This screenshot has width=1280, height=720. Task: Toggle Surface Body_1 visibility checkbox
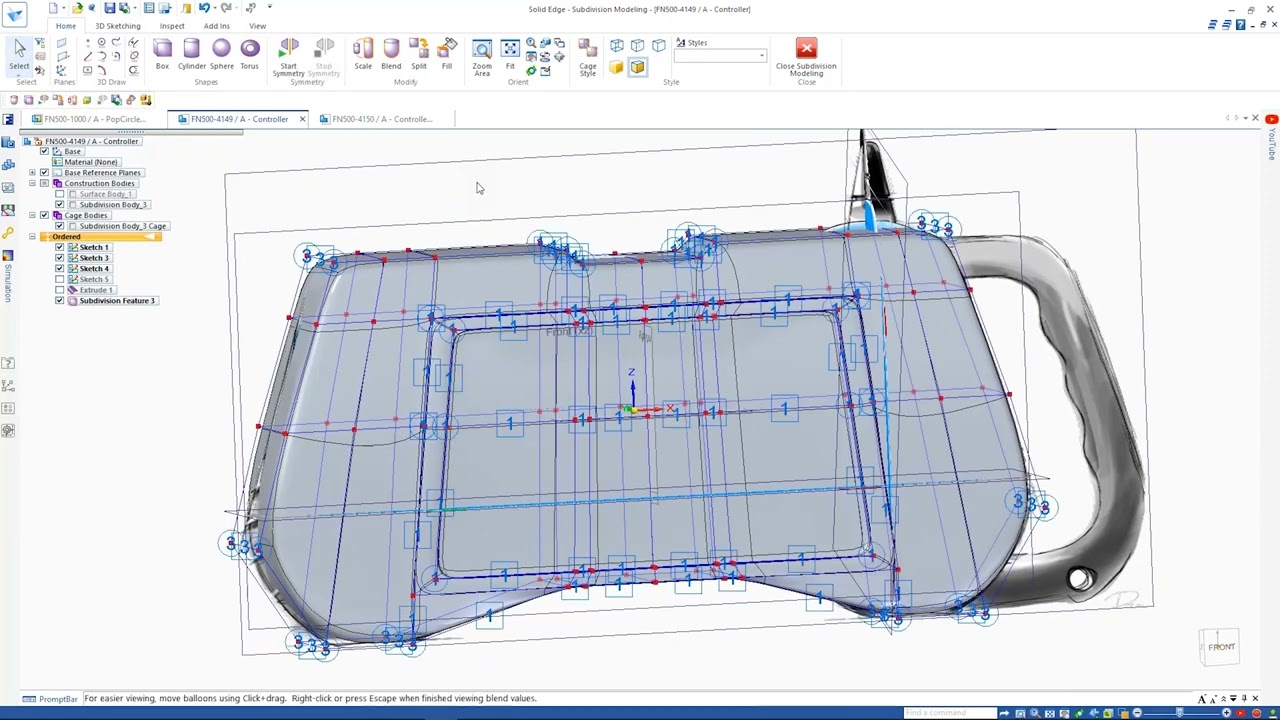pos(59,194)
